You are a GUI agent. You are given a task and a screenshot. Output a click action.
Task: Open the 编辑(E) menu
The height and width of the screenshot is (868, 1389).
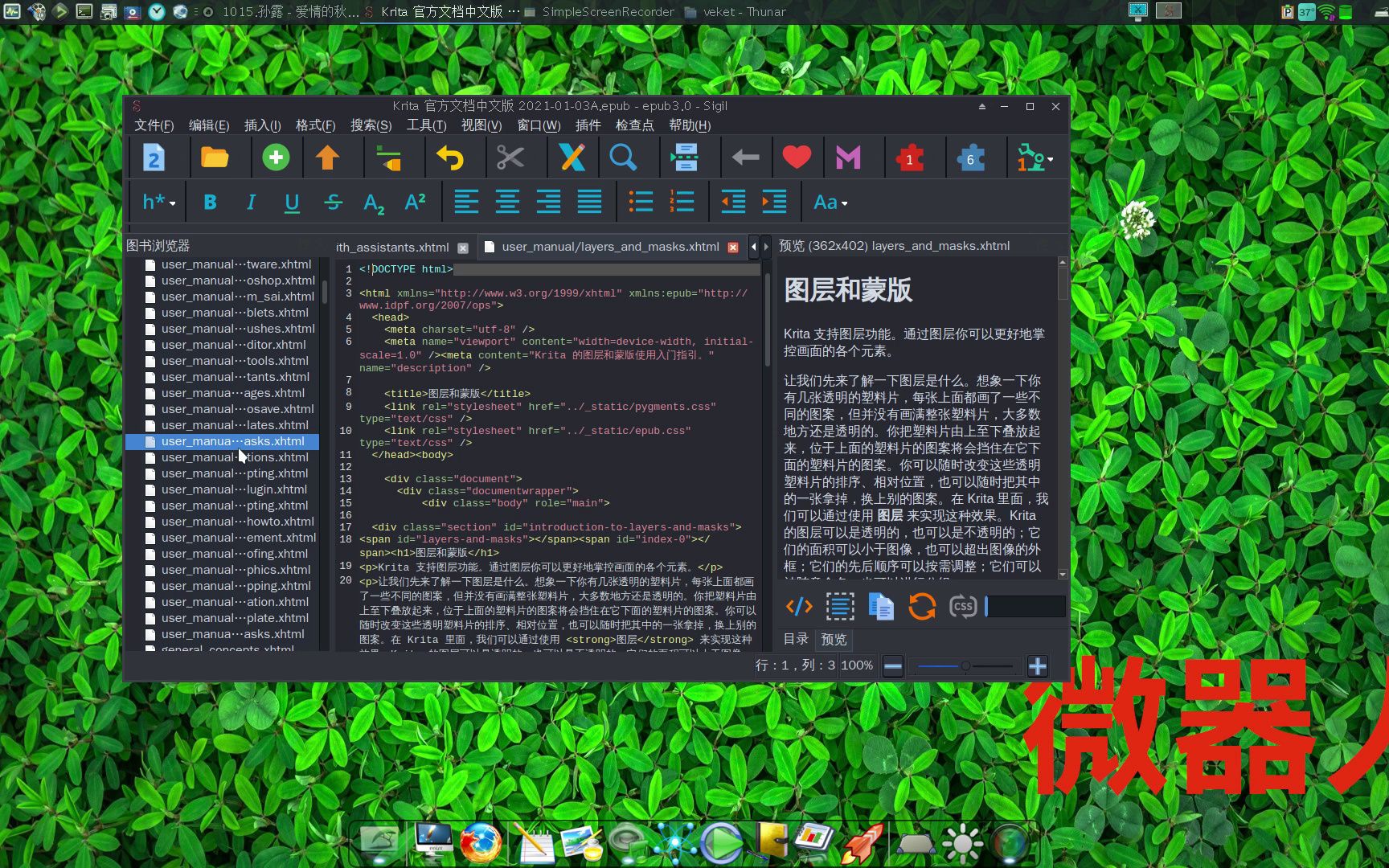click(x=209, y=125)
